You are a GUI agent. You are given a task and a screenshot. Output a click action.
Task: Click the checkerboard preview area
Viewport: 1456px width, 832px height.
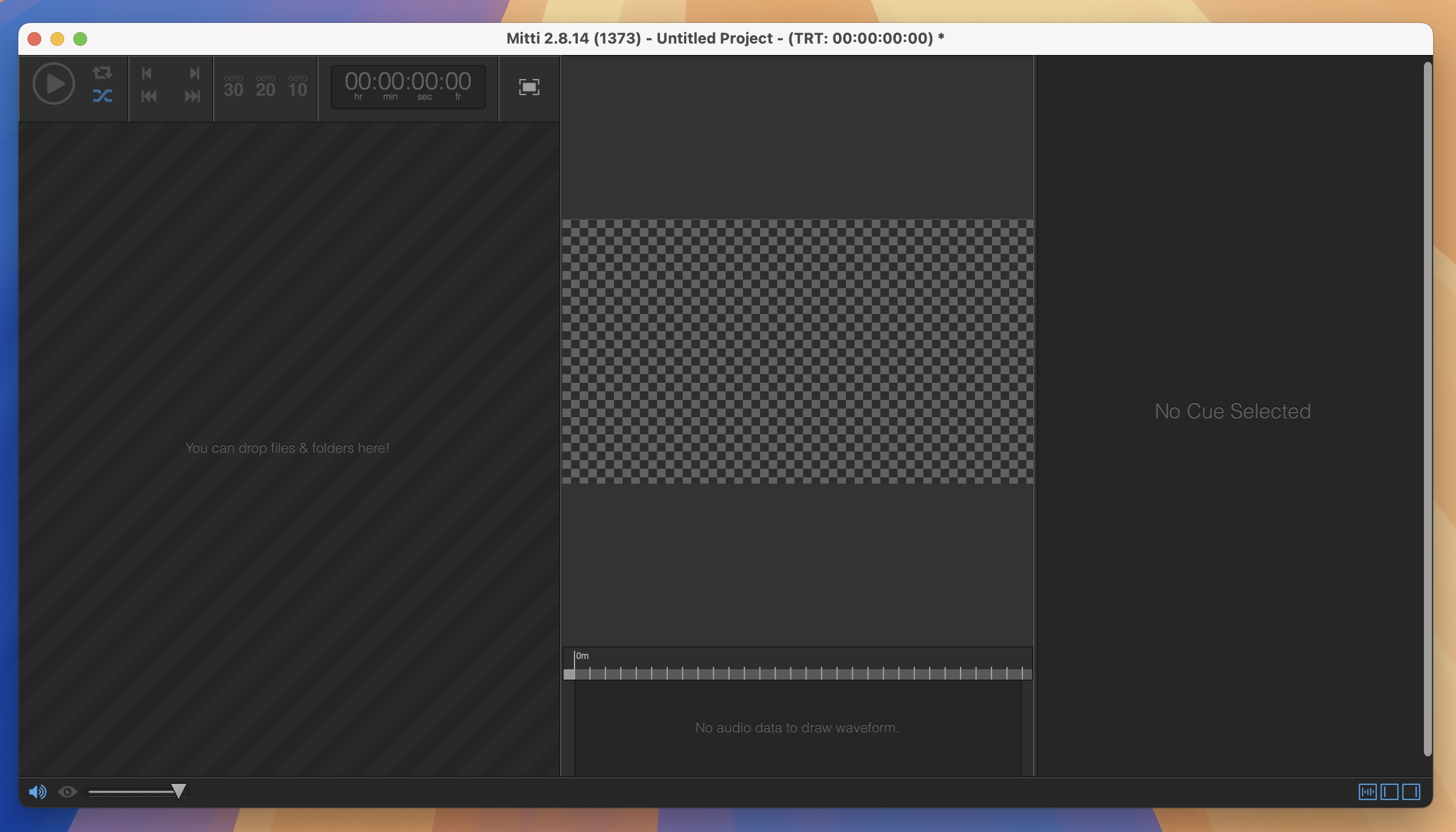tap(797, 351)
